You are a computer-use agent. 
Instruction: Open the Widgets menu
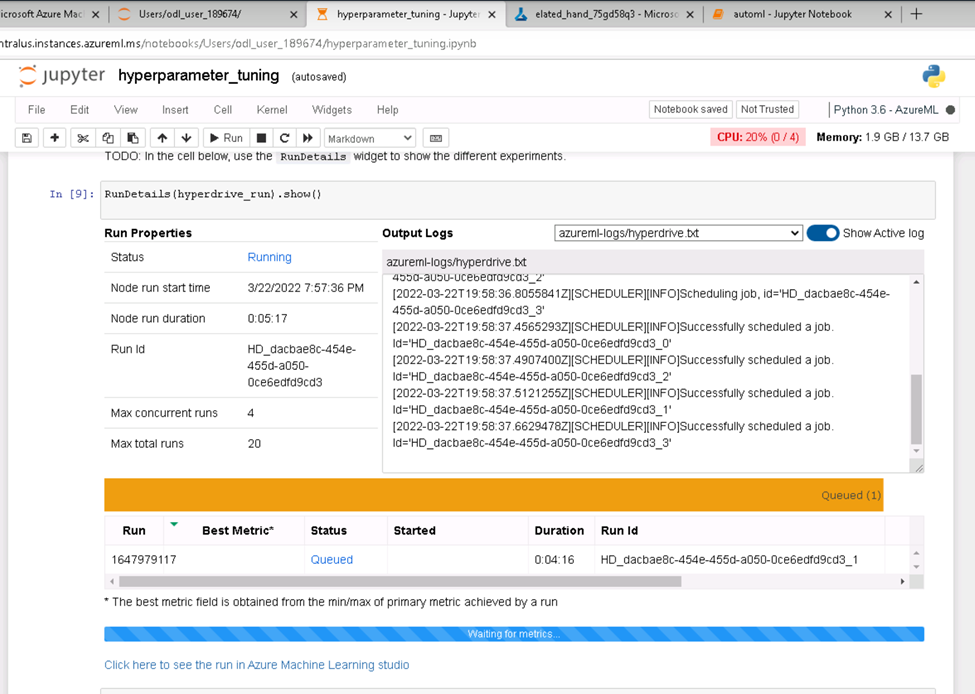click(x=331, y=110)
